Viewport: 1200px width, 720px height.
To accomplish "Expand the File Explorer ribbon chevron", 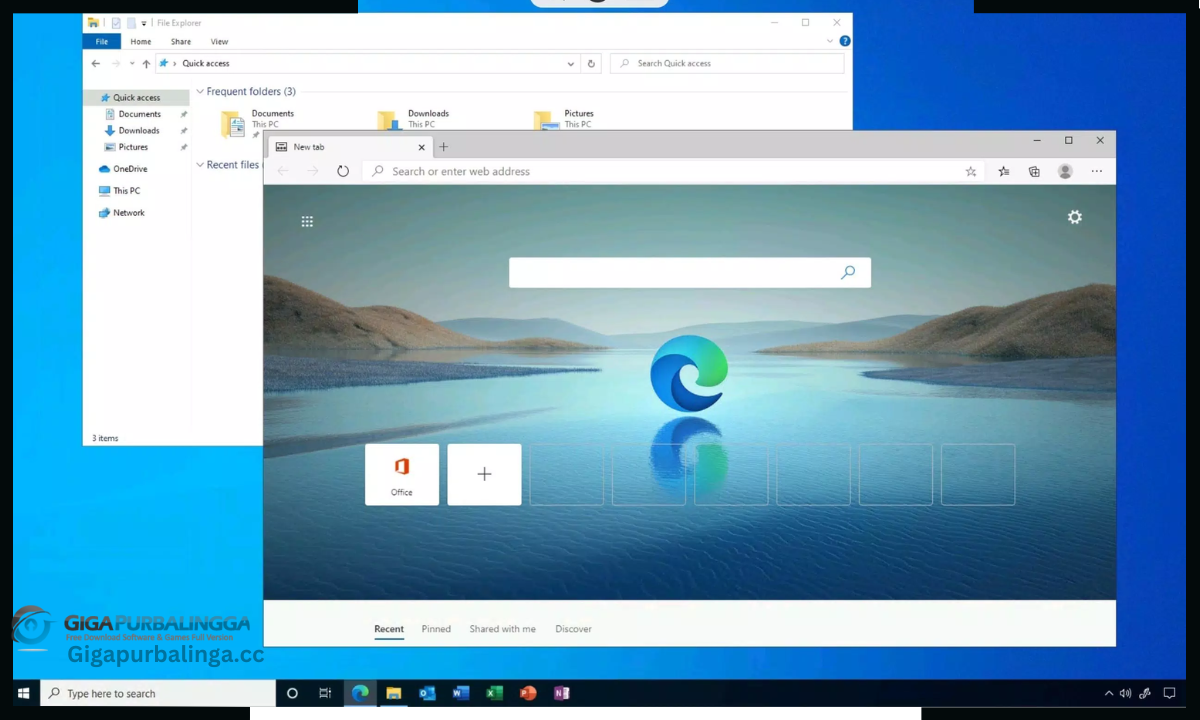I will click(830, 42).
